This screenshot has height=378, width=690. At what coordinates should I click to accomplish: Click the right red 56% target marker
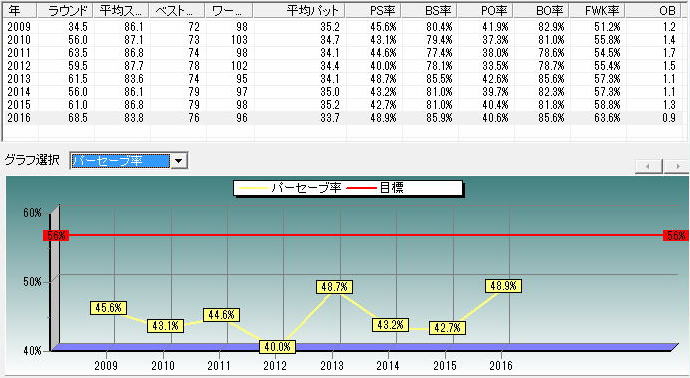click(x=676, y=235)
